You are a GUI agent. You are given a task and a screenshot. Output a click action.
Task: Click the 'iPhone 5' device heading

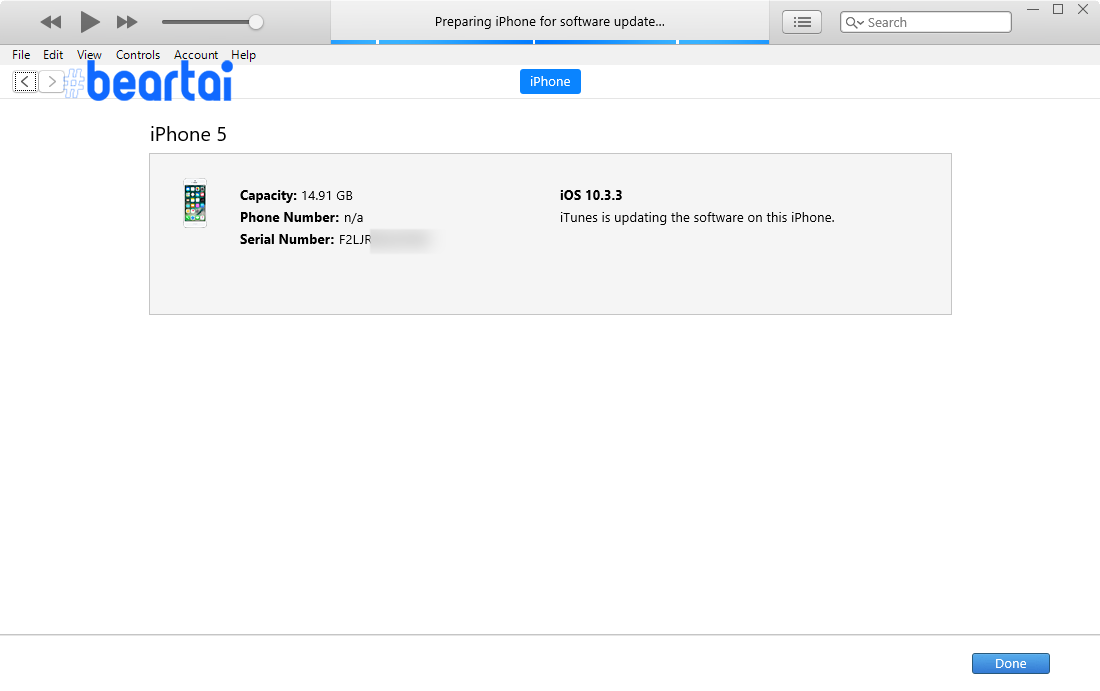point(188,134)
